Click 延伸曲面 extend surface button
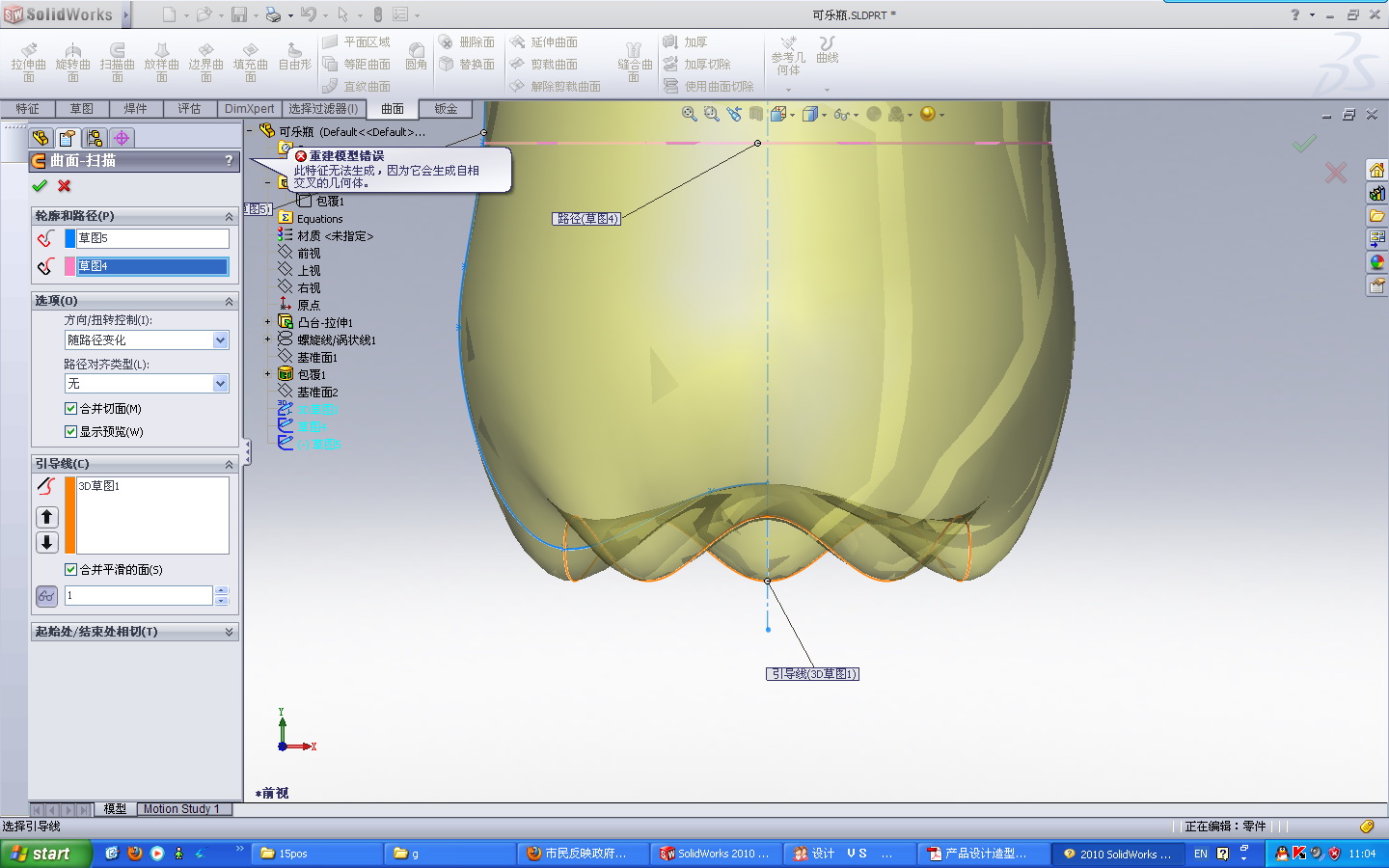The width and height of the screenshot is (1389, 868). (545, 41)
